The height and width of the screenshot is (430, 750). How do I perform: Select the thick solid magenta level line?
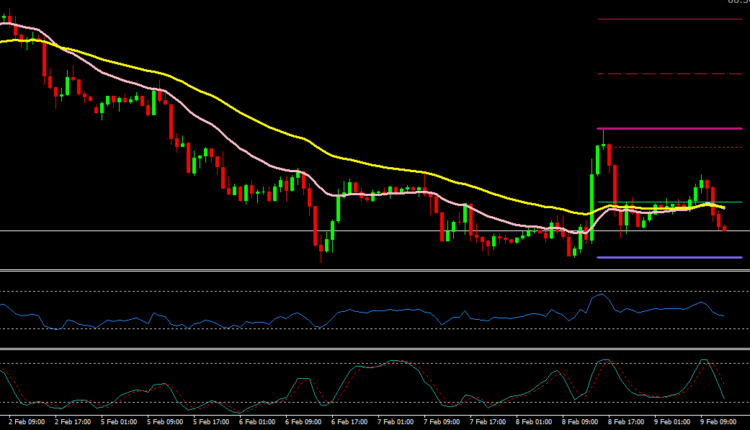[660, 129]
